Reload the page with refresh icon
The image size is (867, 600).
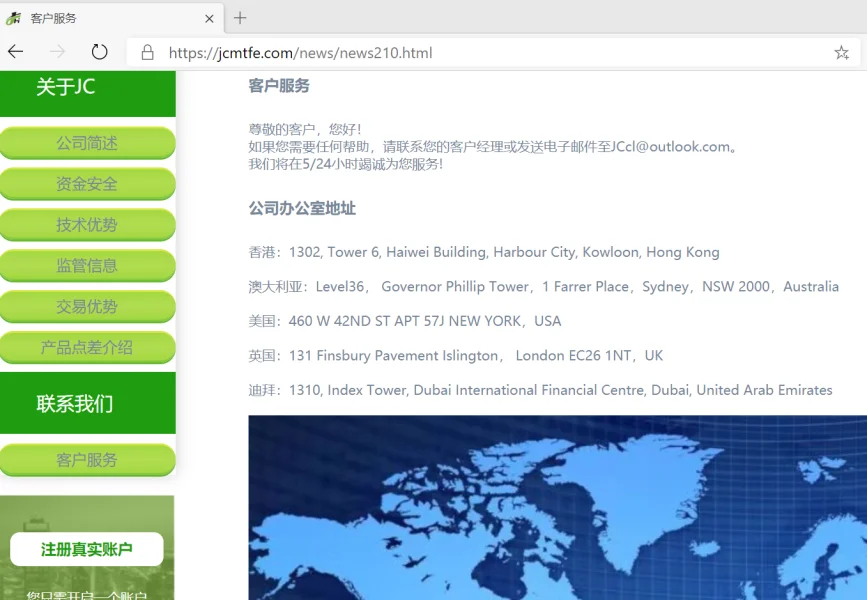coord(99,52)
